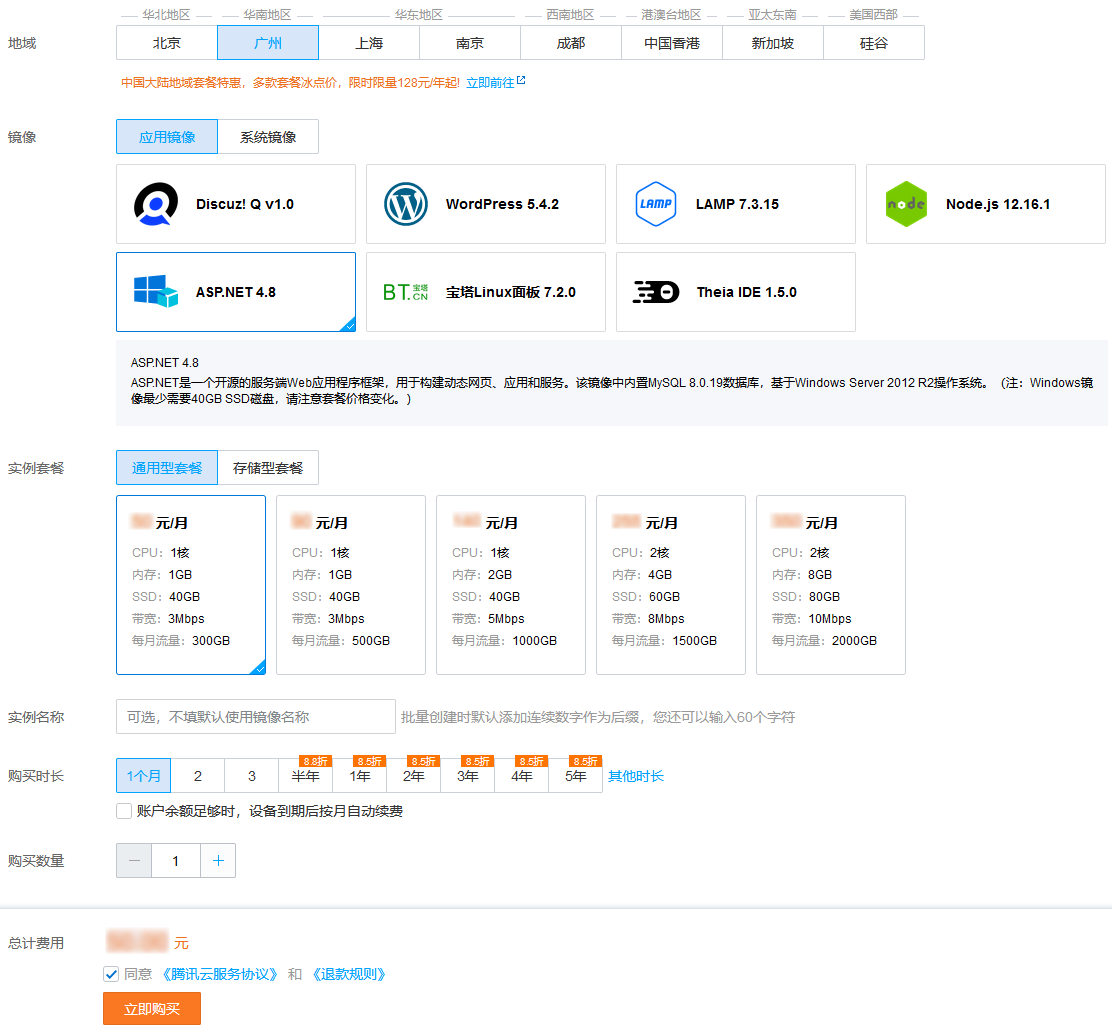
Task: Pick the plan with 1000GB monthly traffic
Action: (511, 584)
